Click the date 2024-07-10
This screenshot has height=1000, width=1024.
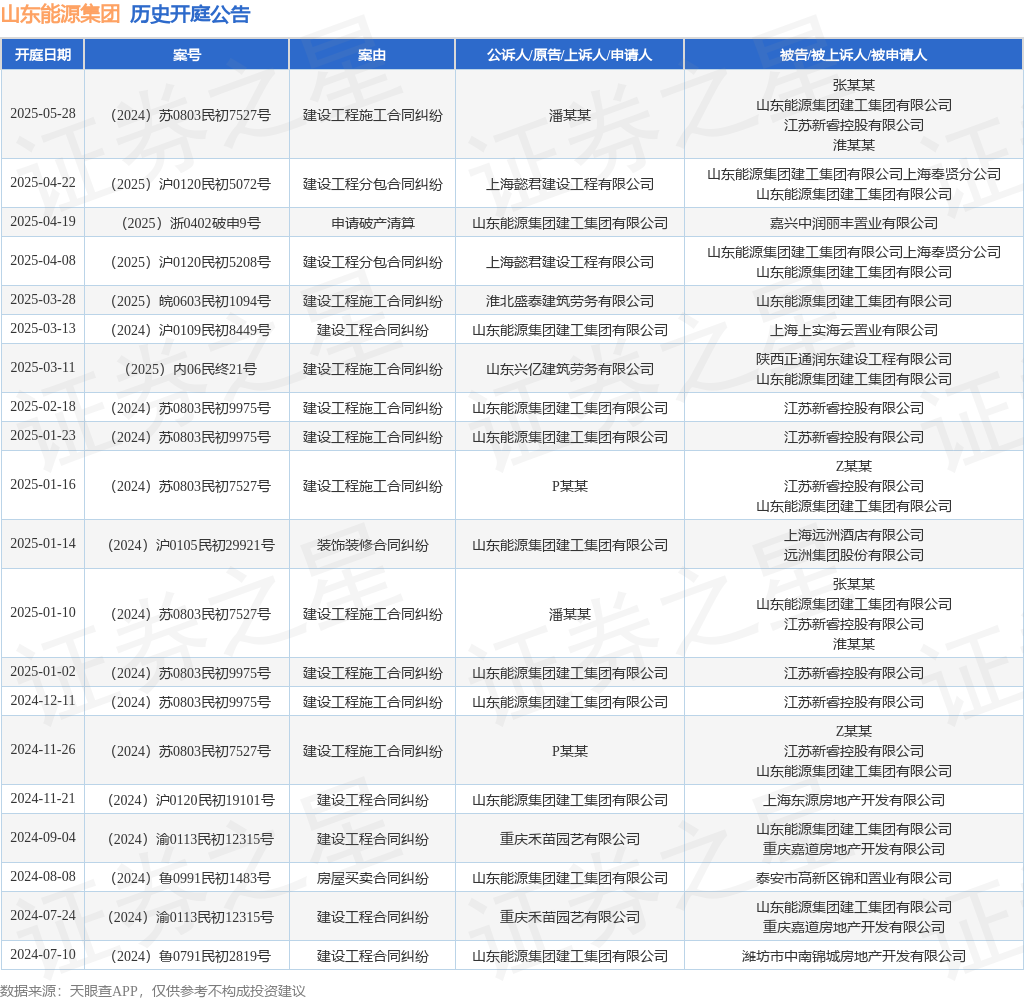(43, 955)
